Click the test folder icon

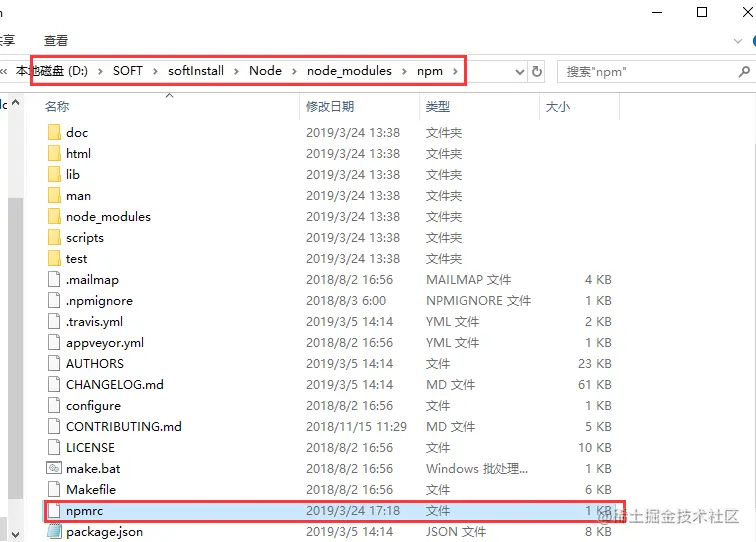[54, 258]
